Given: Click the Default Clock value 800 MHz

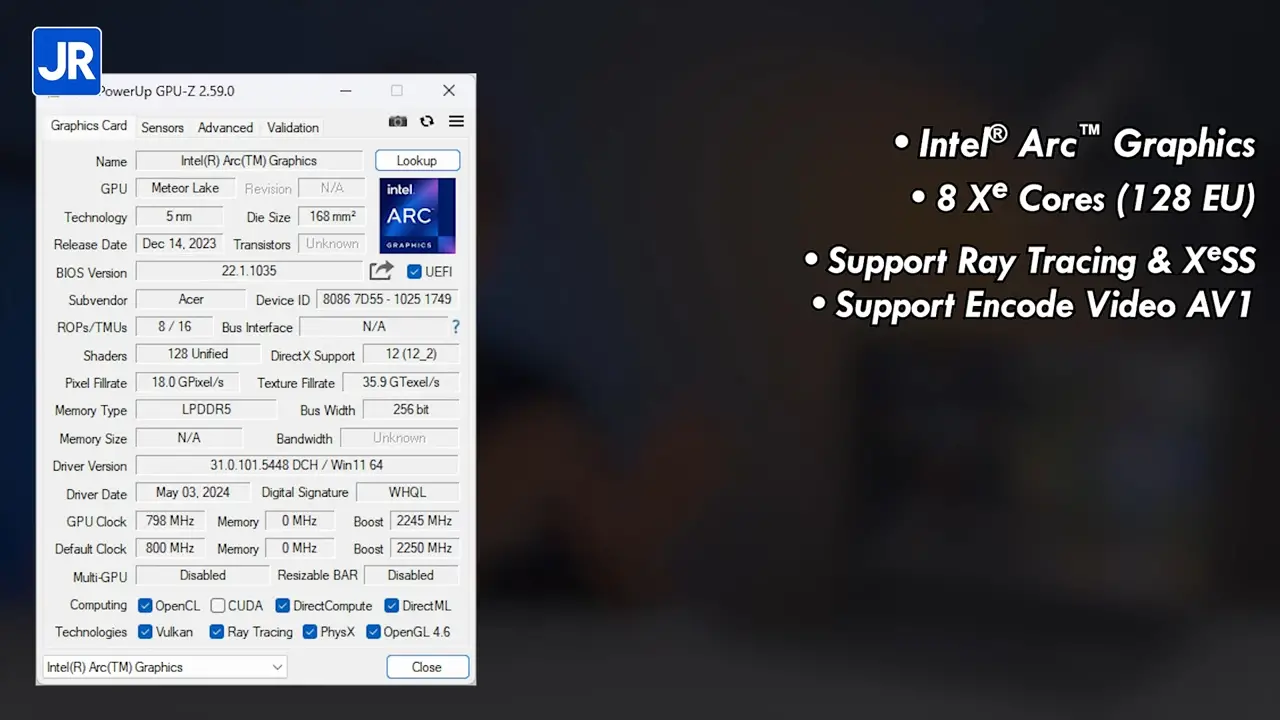Looking at the screenshot, I should [x=170, y=548].
